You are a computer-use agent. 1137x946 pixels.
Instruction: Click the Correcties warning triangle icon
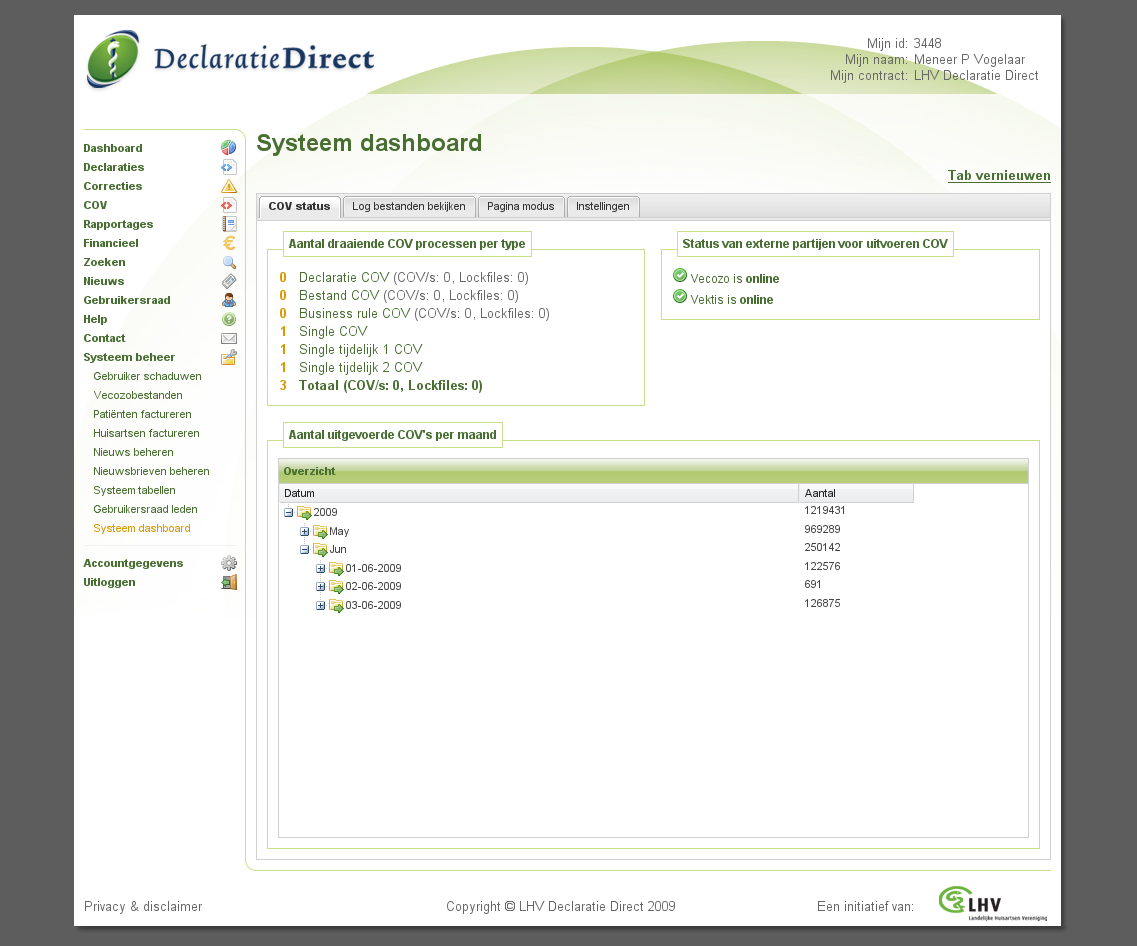[x=228, y=186]
